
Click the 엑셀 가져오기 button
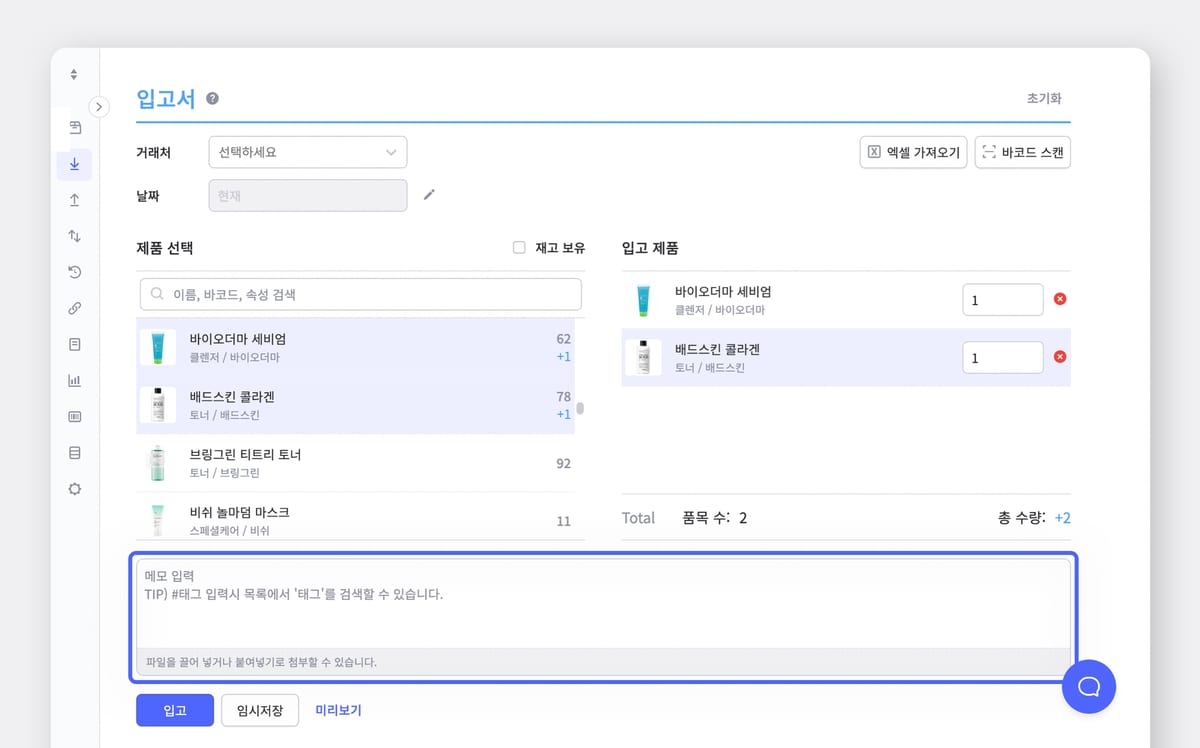tap(912, 152)
